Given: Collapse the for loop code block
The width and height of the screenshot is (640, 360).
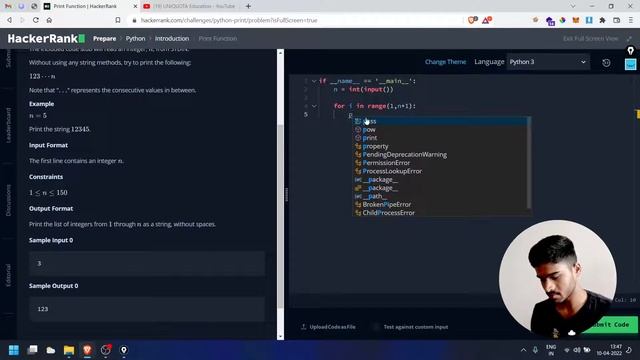Looking at the screenshot, I should pyautogui.click(x=314, y=106).
